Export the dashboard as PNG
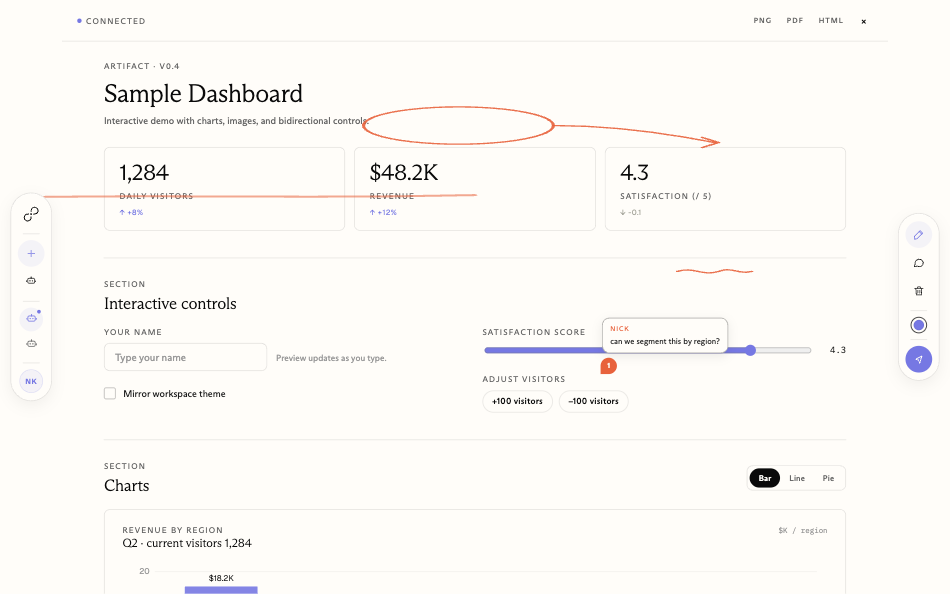Viewport: 950px width, 594px height. tap(762, 21)
